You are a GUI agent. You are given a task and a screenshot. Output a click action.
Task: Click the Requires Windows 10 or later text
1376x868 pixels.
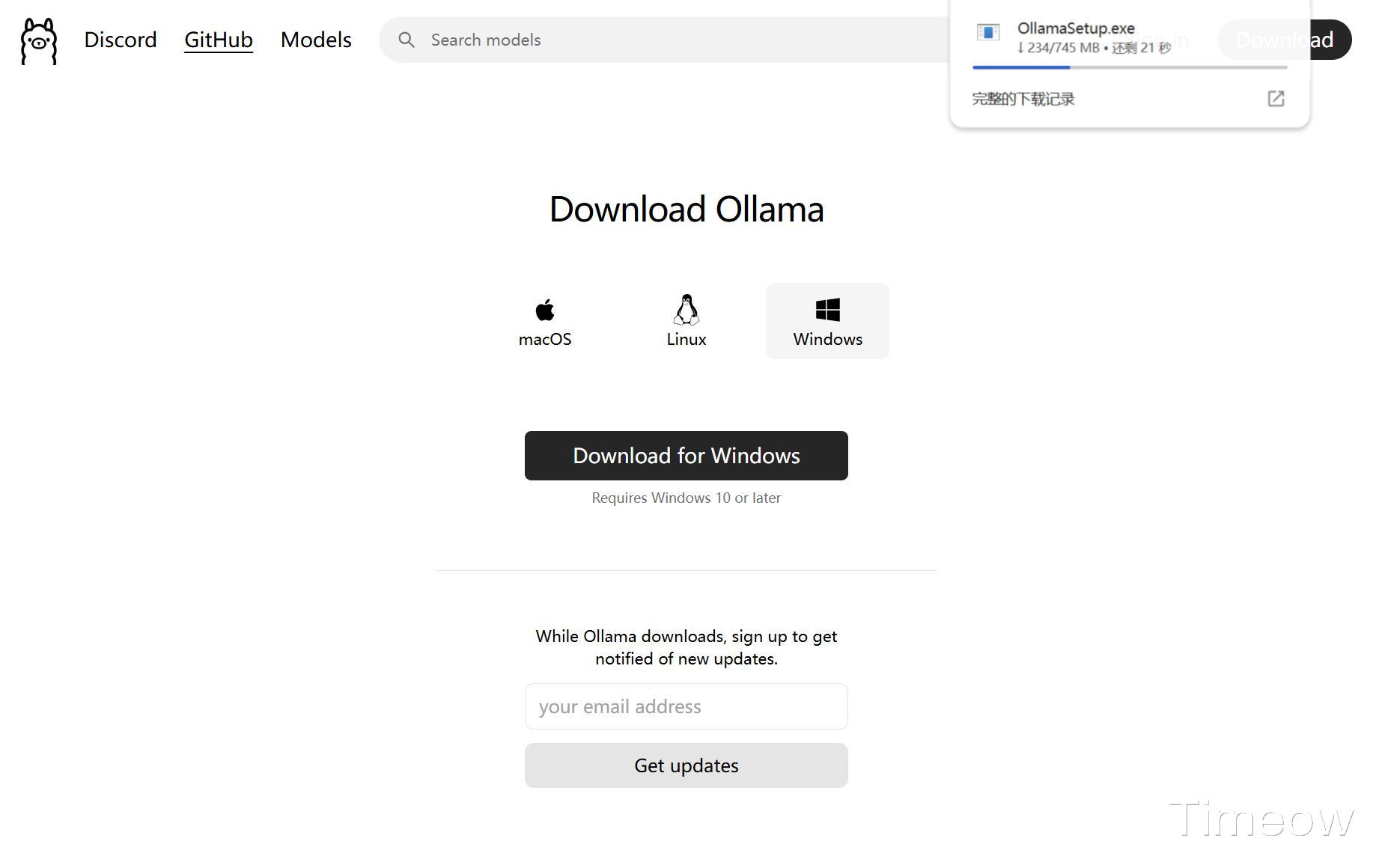click(686, 498)
